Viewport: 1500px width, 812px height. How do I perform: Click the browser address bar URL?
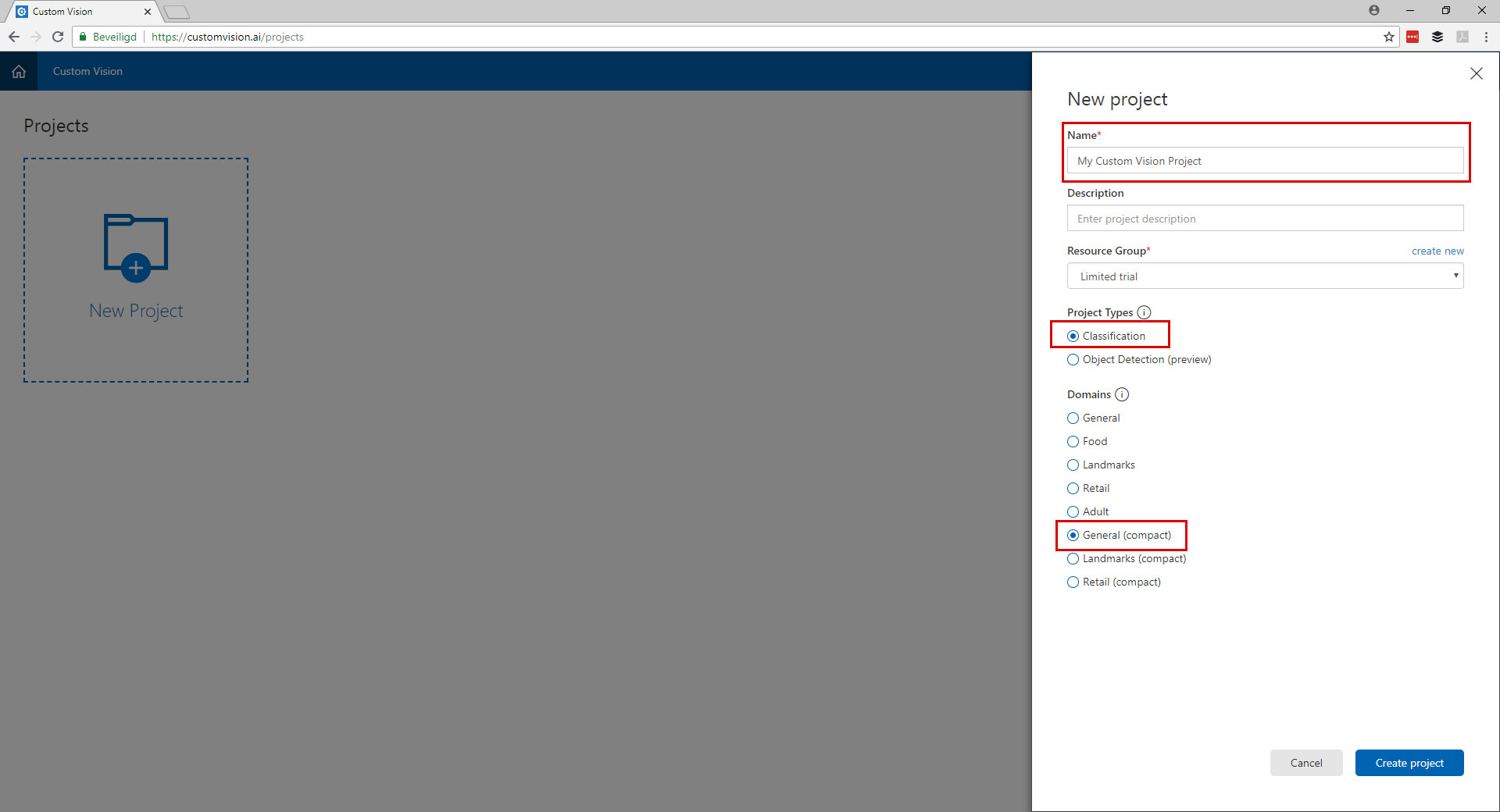click(x=227, y=37)
